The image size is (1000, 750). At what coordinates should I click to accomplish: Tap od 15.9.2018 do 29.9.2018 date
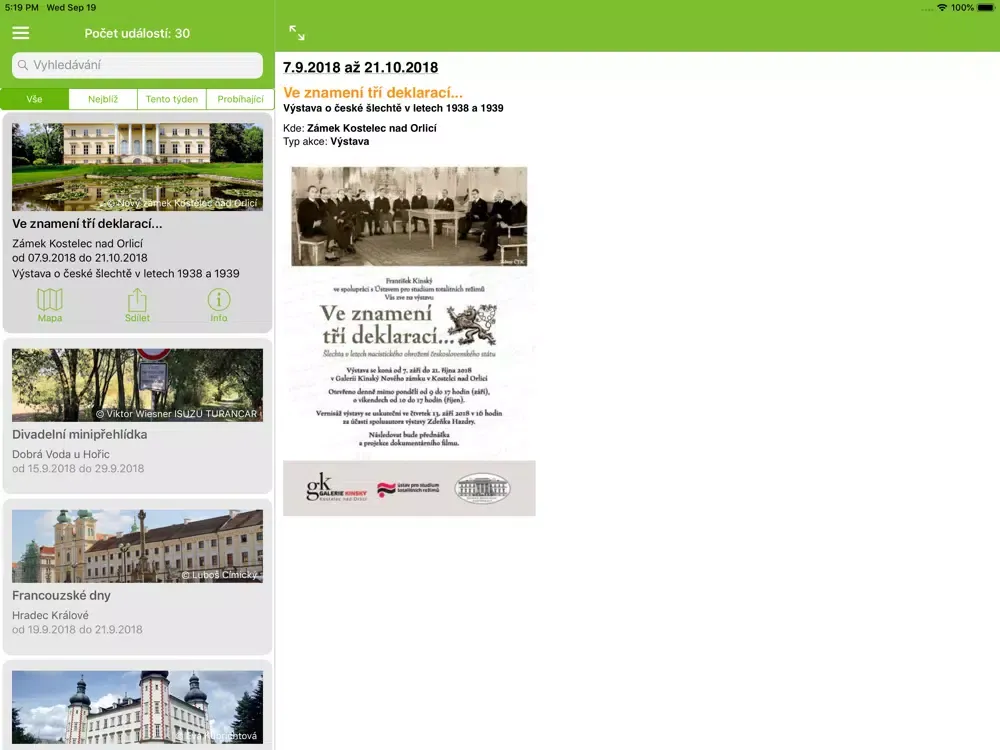78,469
